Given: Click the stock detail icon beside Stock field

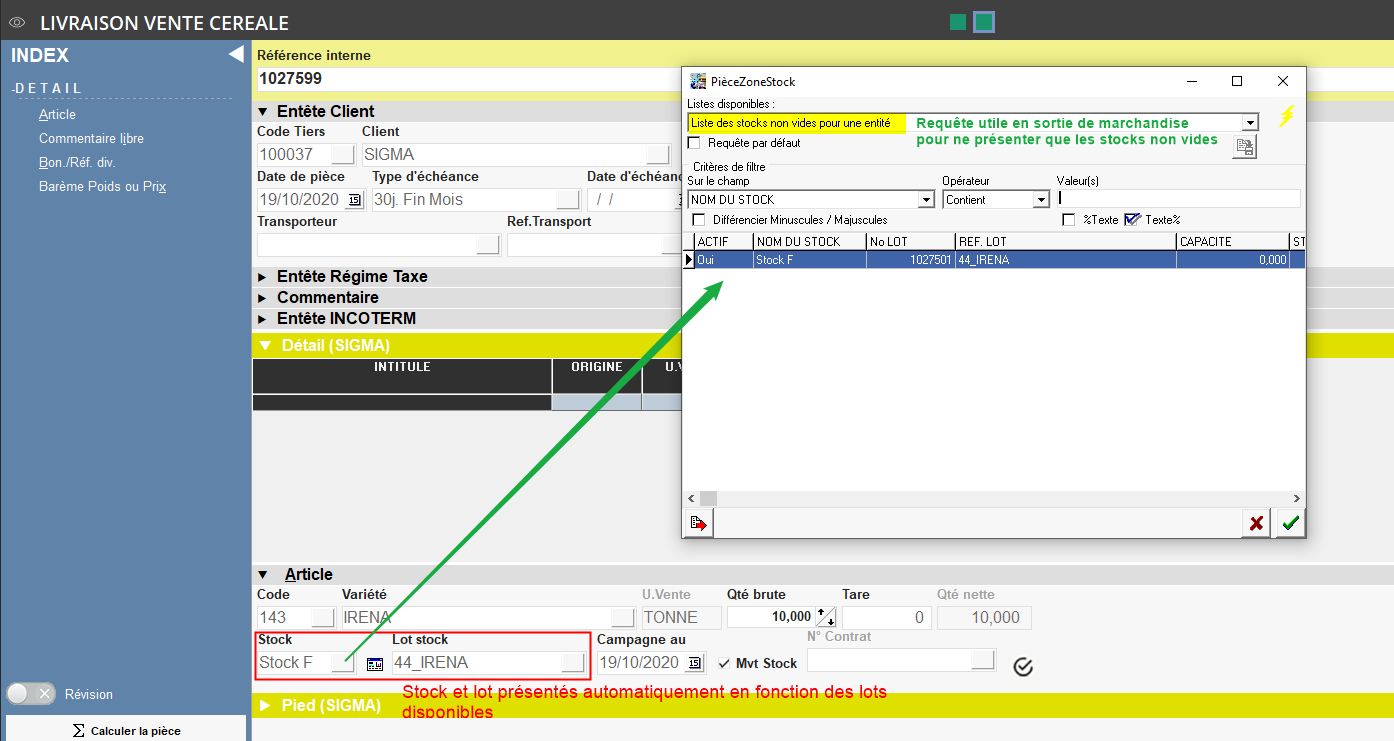Looking at the screenshot, I should pyautogui.click(x=375, y=664).
